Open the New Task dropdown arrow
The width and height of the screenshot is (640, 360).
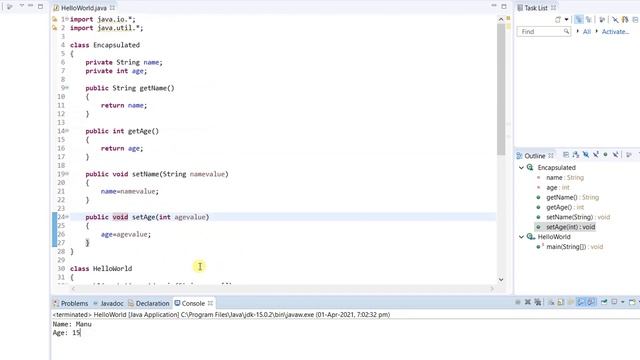click(567, 19)
